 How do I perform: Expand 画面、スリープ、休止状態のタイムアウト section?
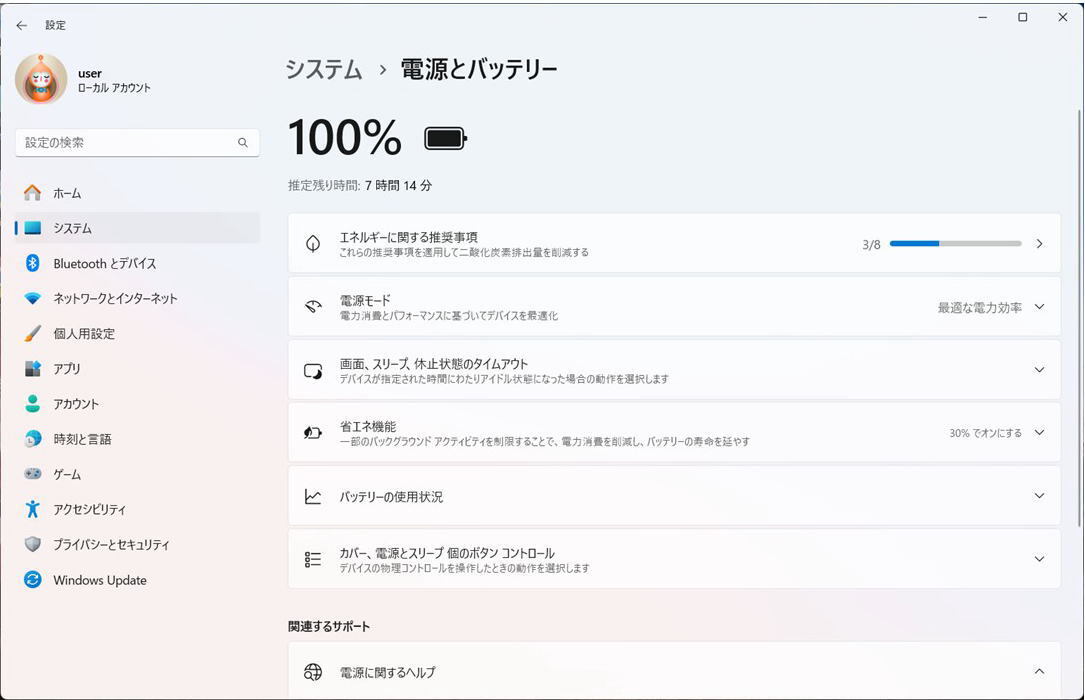point(1039,370)
